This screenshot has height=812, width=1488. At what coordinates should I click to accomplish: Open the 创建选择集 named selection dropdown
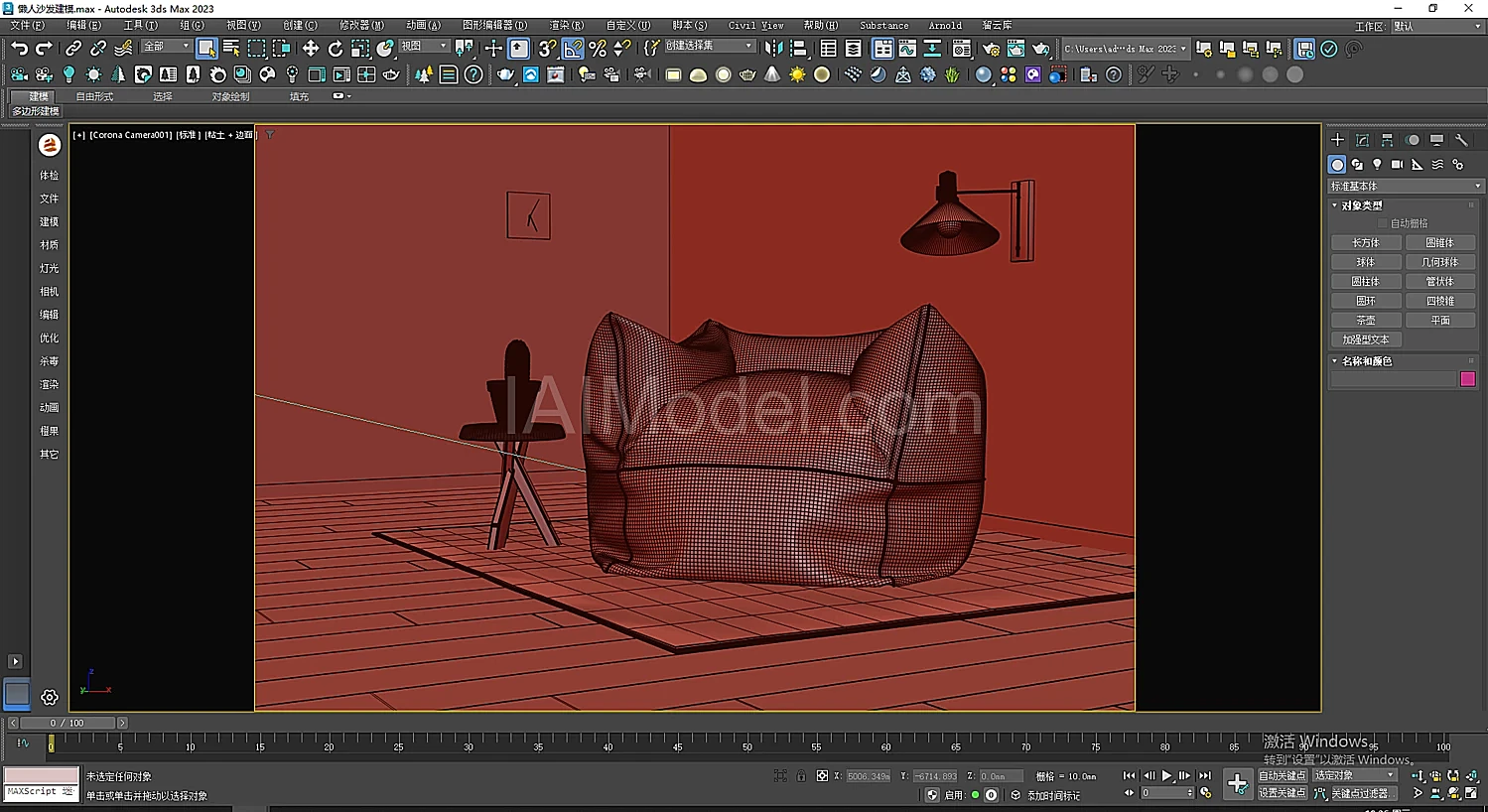pyautogui.click(x=710, y=47)
